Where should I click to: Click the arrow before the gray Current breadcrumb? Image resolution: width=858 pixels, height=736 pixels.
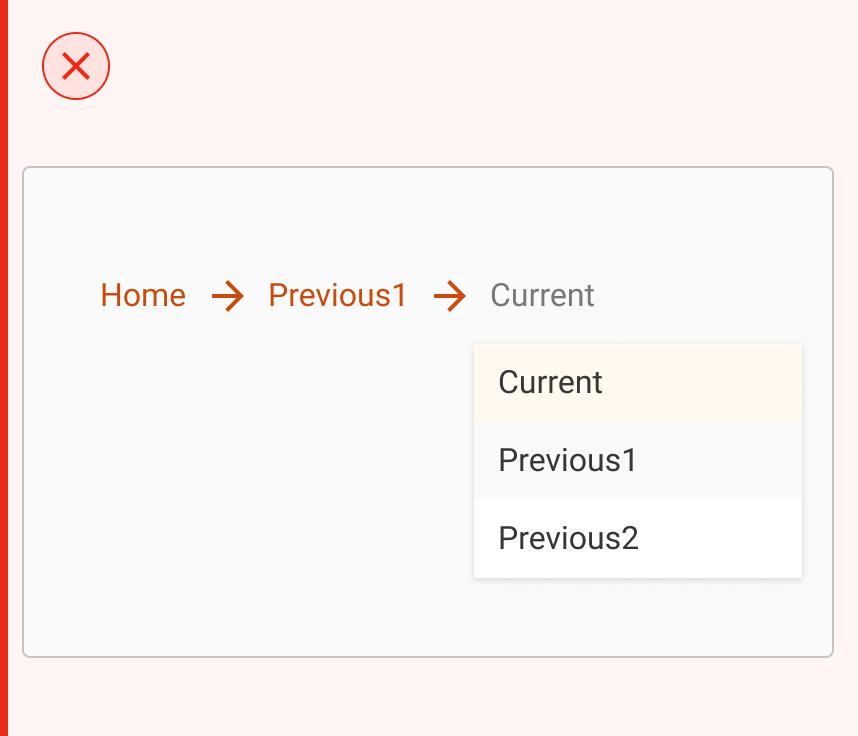[450, 296]
